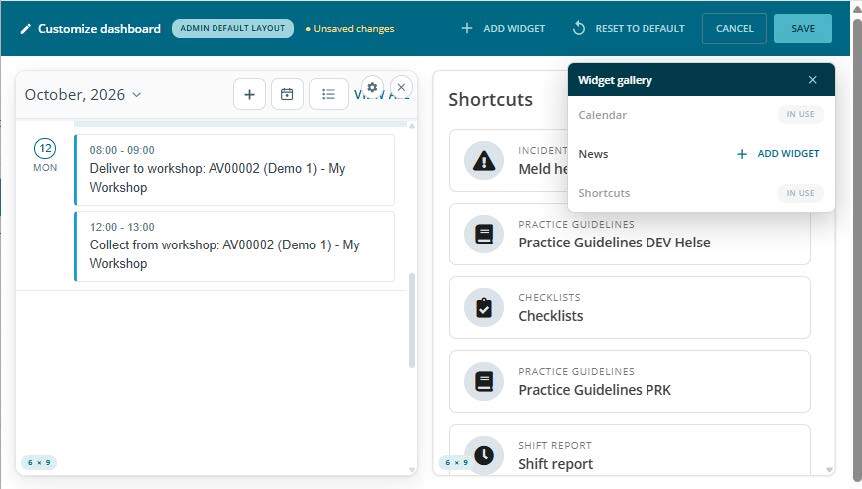The height and width of the screenshot is (489, 862).
Task: Open the Shift report shortcut
Action: [x=629, y=451]
